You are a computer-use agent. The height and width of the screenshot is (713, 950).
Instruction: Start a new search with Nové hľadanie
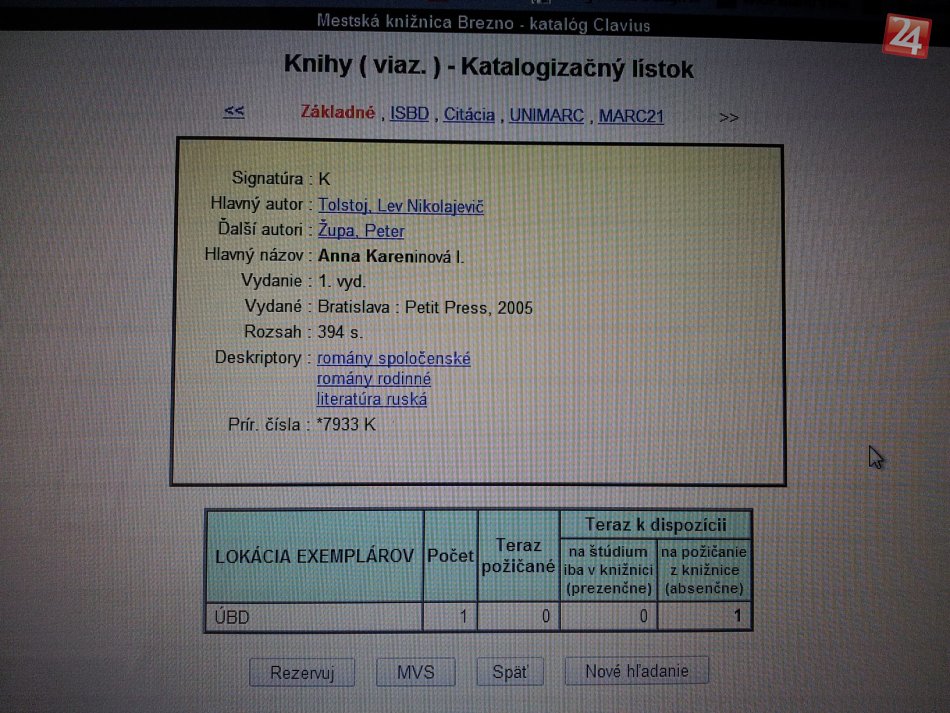(x=637, y=671)
